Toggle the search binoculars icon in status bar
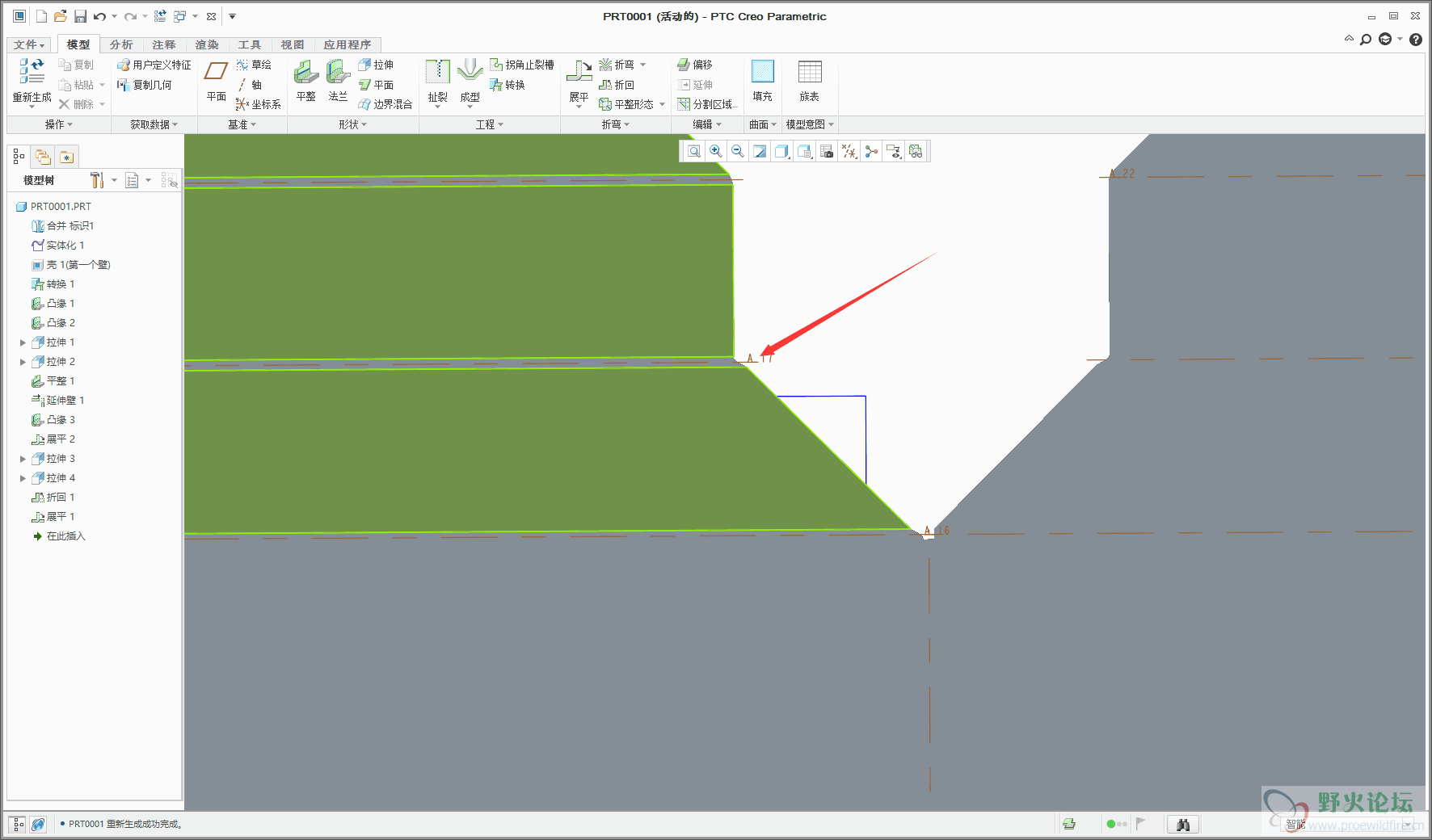Image resolution: width=1432 pixels, height=840 pixels. point(1183,824)
